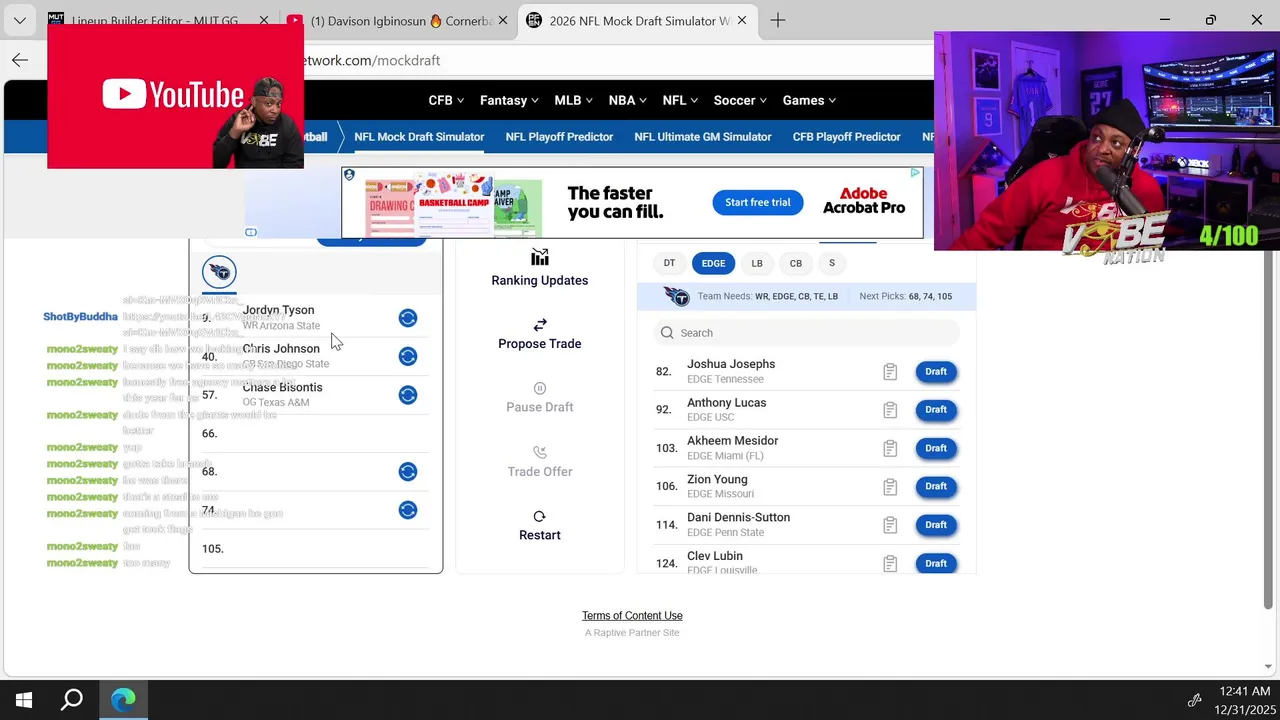This screenshot has width=1280, height=720.
Task: Close the Davison Igbinosun YouTube tab
Action: (502, 20)
